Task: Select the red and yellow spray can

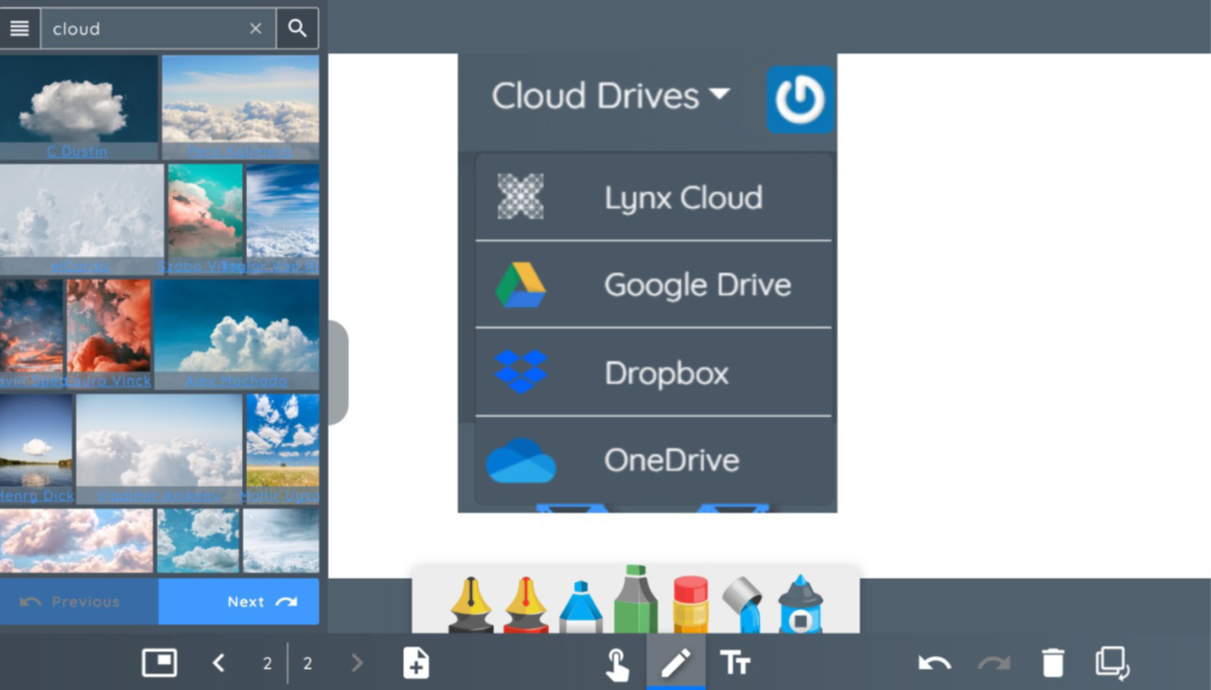Action: pos(691,604)
